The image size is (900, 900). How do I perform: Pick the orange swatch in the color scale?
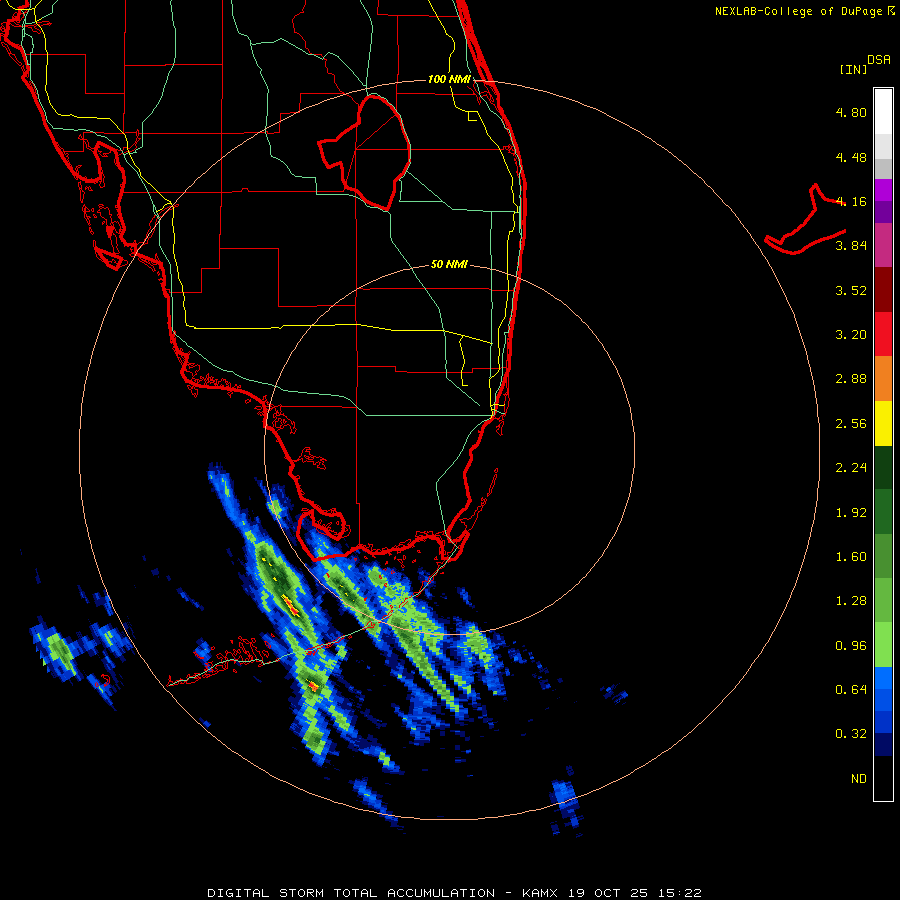coord(883,379)
